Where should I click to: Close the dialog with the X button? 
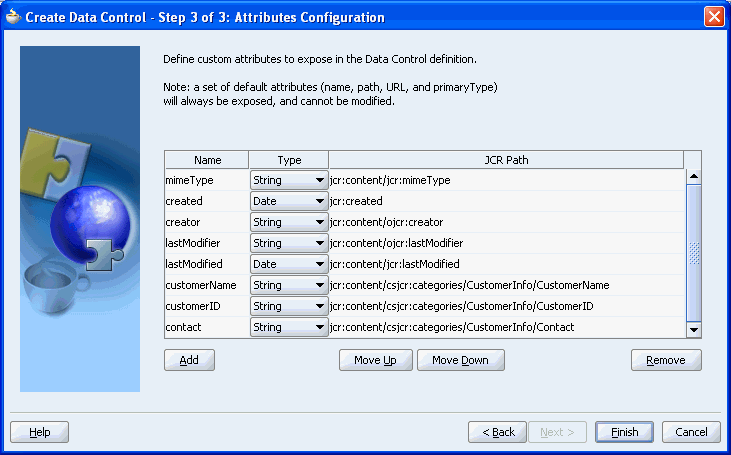click(714, 17)
